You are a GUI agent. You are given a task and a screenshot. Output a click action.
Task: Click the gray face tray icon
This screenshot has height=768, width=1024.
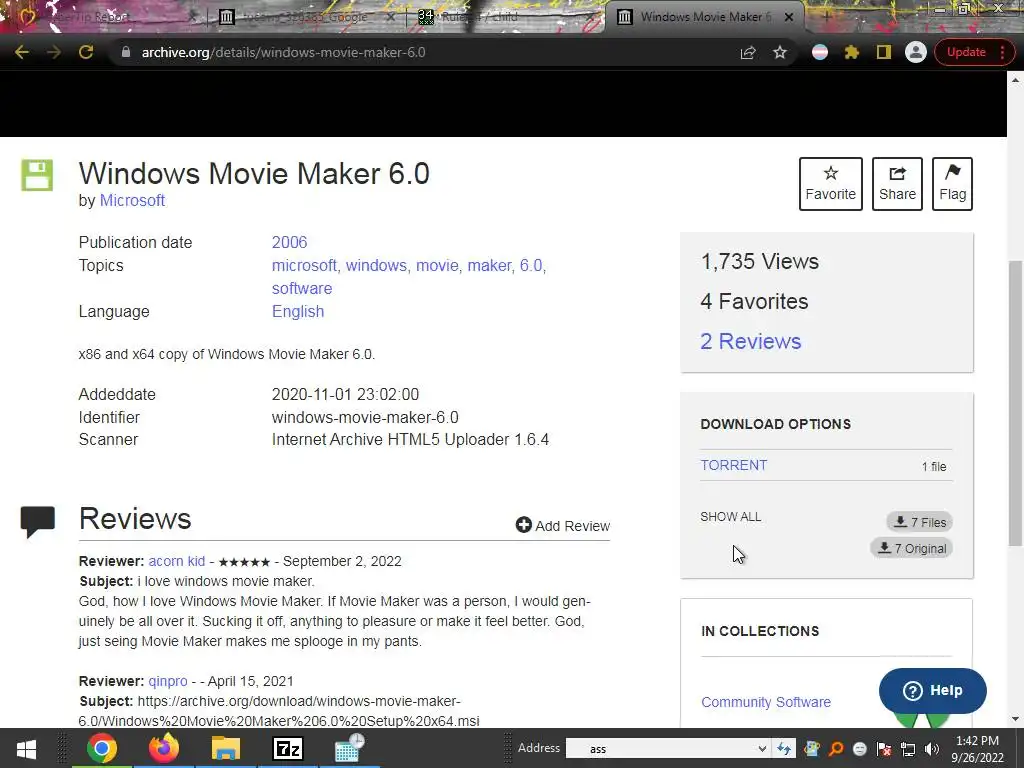point(860,749)
